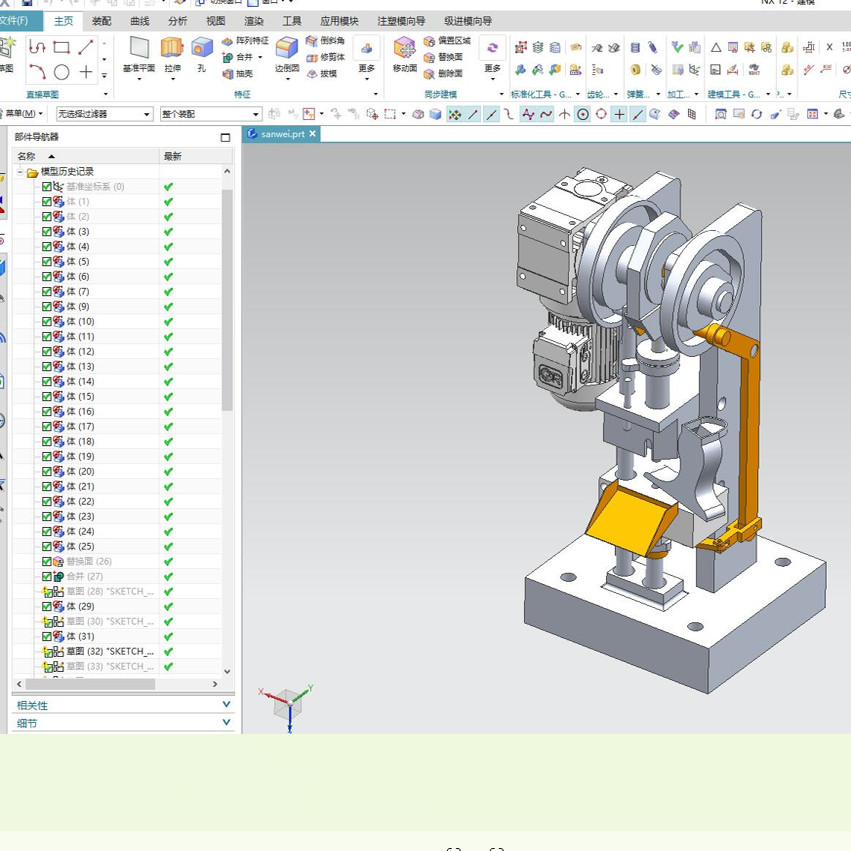Click the 替换面 replace face tool
Viewport: 851px width, 851px height.
[443, 57]
